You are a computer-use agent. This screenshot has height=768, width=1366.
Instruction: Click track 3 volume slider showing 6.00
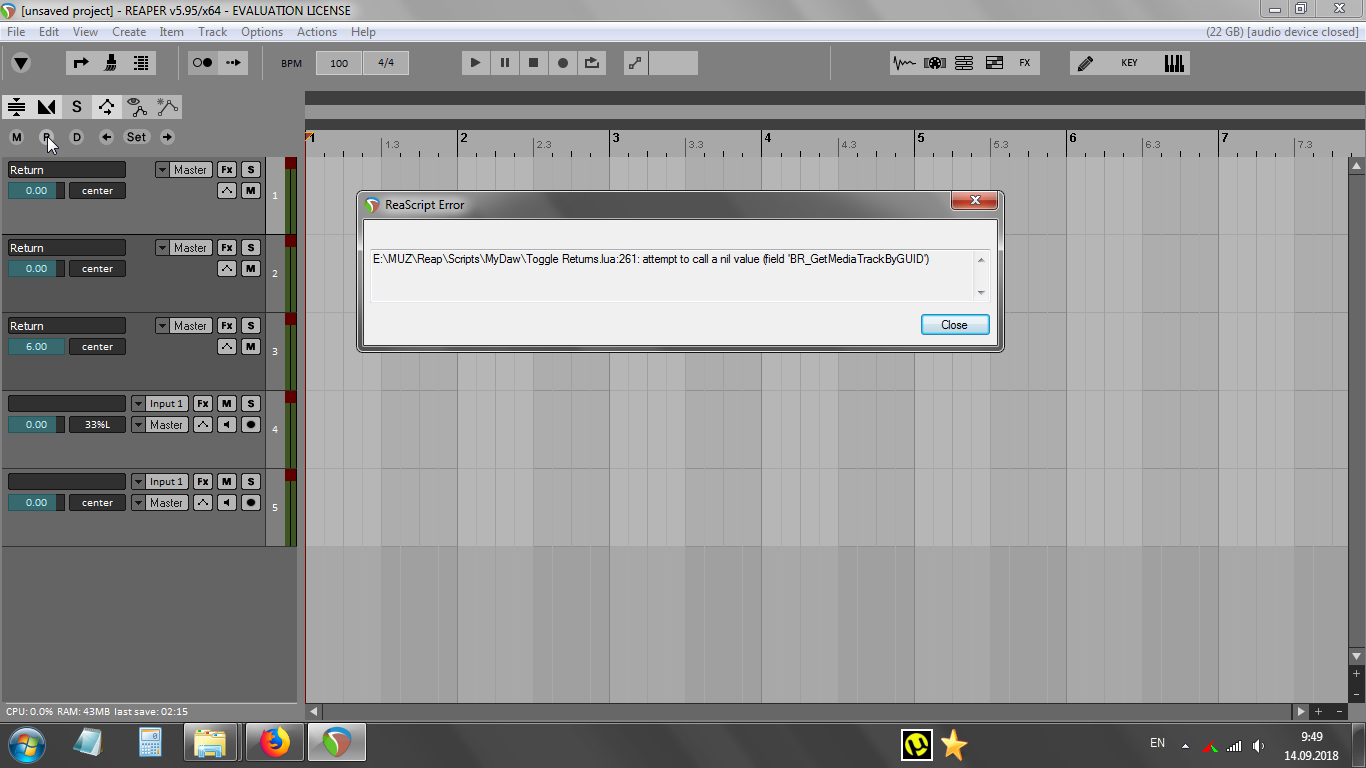(36, 347)
